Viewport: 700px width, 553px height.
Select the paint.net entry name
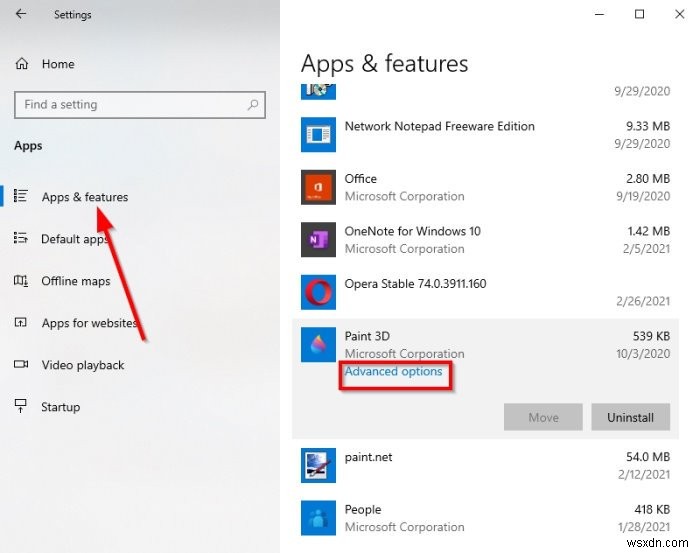[x=368, y=457]
